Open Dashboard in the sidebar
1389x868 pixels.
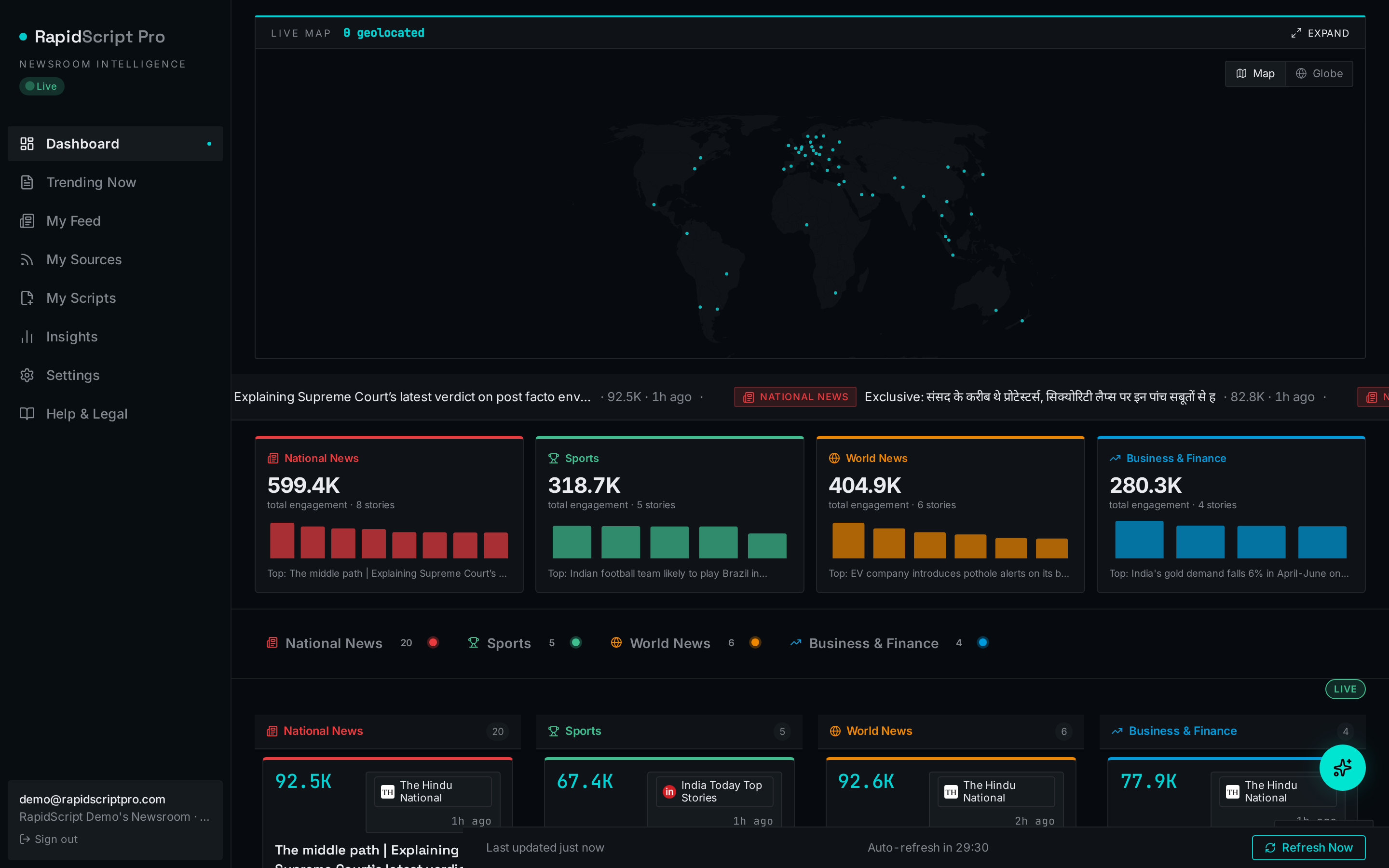tap(115, 144)
